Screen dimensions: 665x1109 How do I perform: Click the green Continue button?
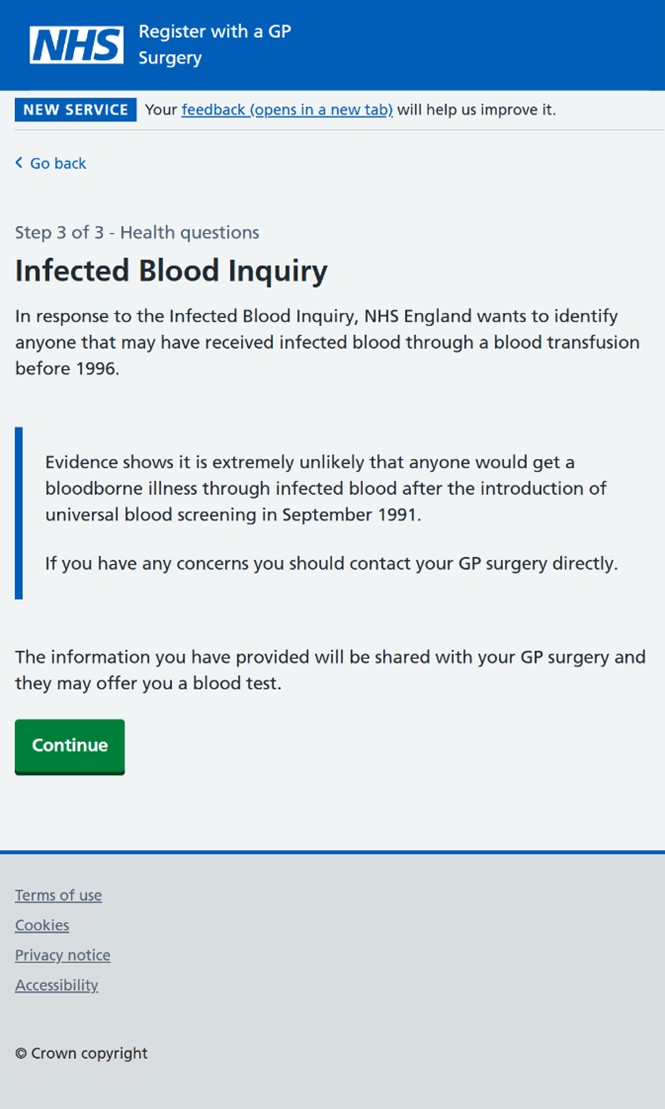coord(69,746)
